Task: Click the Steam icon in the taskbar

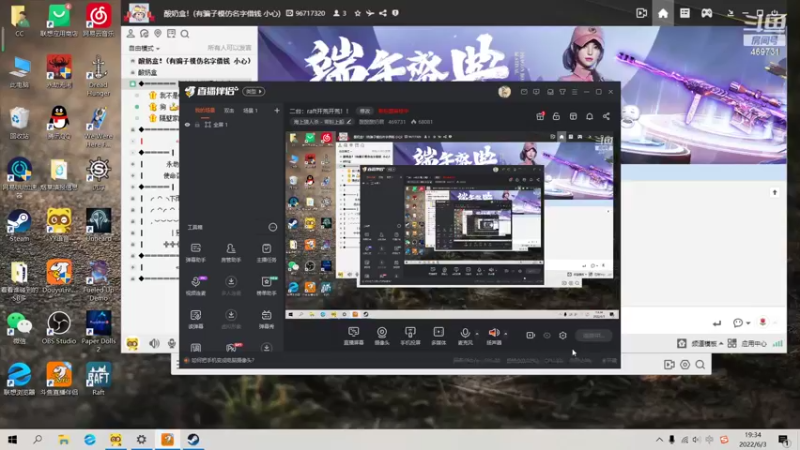Action: (x=193, y=439)
